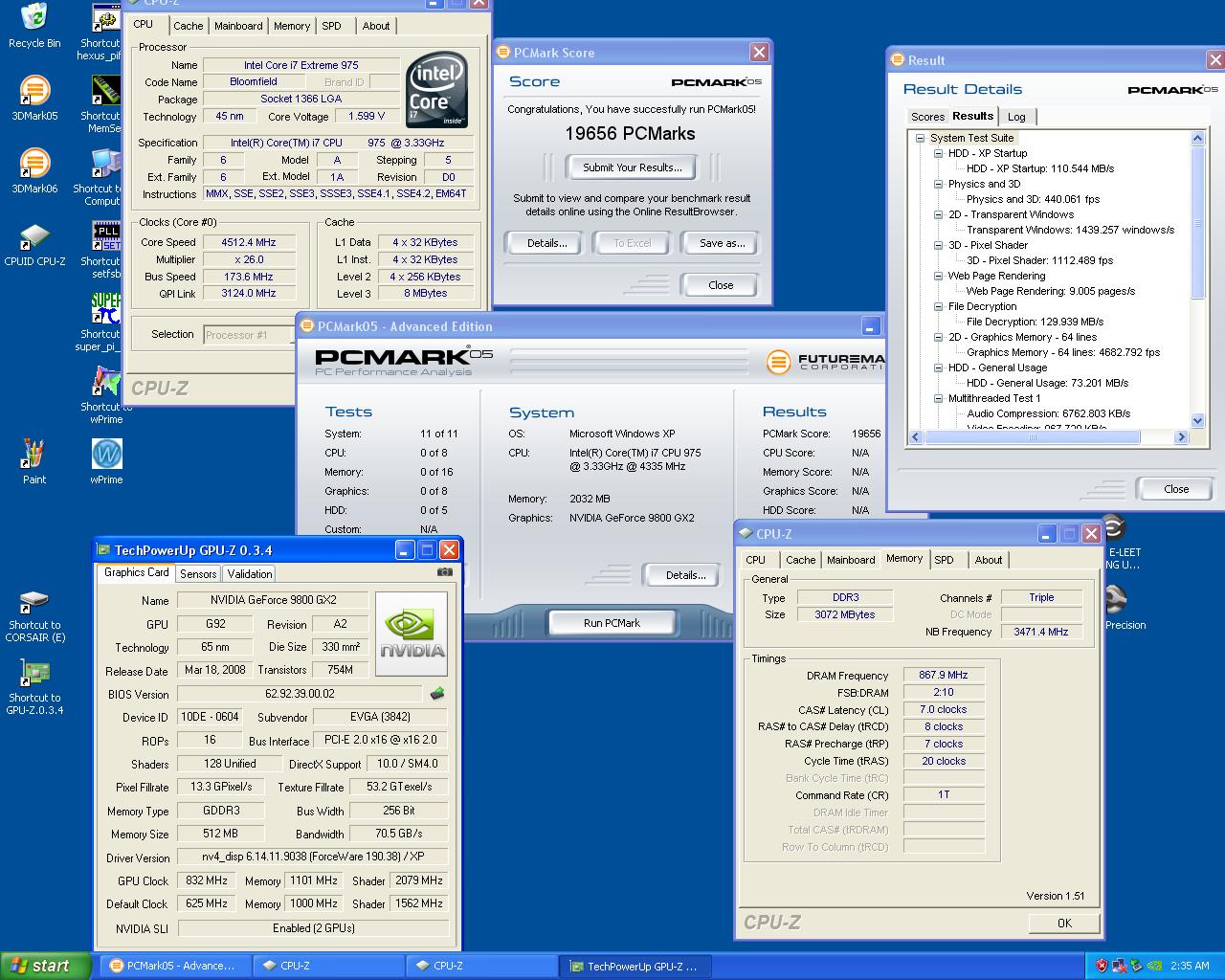Viewport: 1225px width, 980px height.
Task: Open the CPUID CPU-Z desktop icon
Action: pos(34,243)
